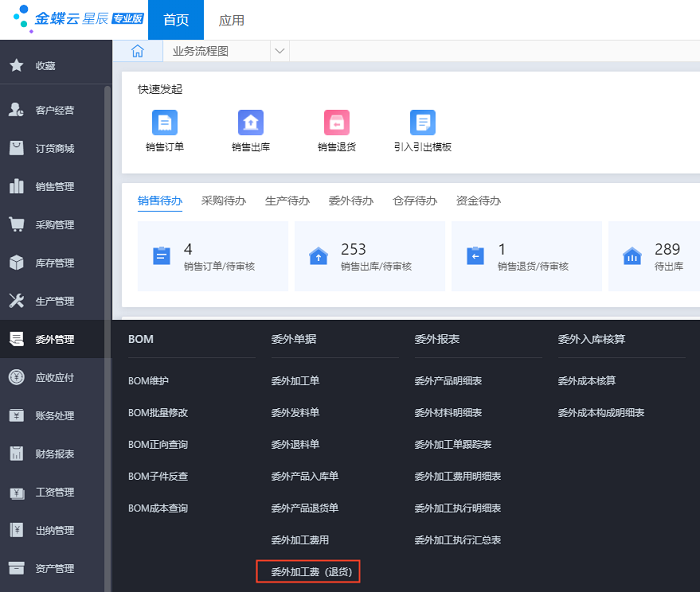
Task: Select the 采购待办 tab
Action: pyautogui.click(x=223, y=200)
